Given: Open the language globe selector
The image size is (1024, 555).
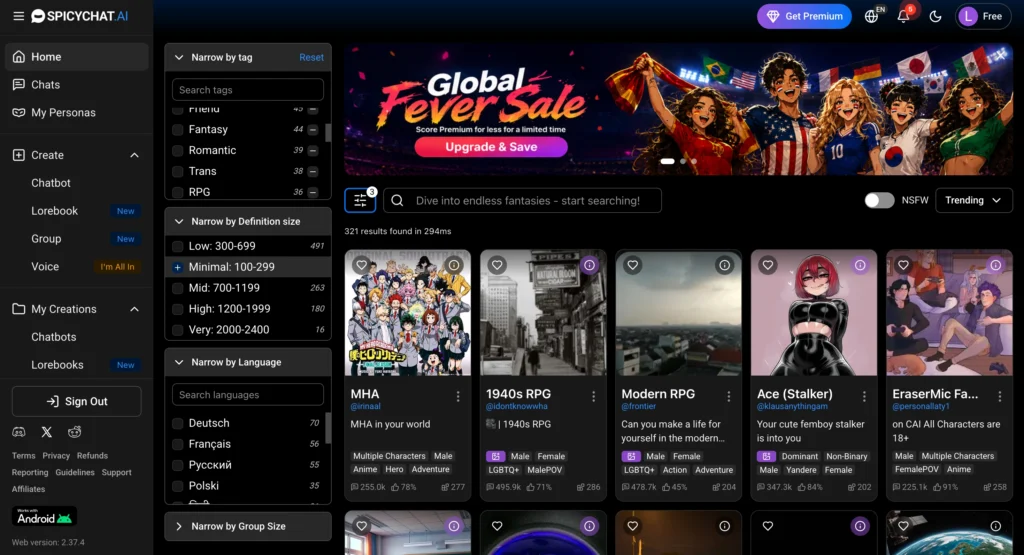Looking at the screenshot, I should click(872, 16).
